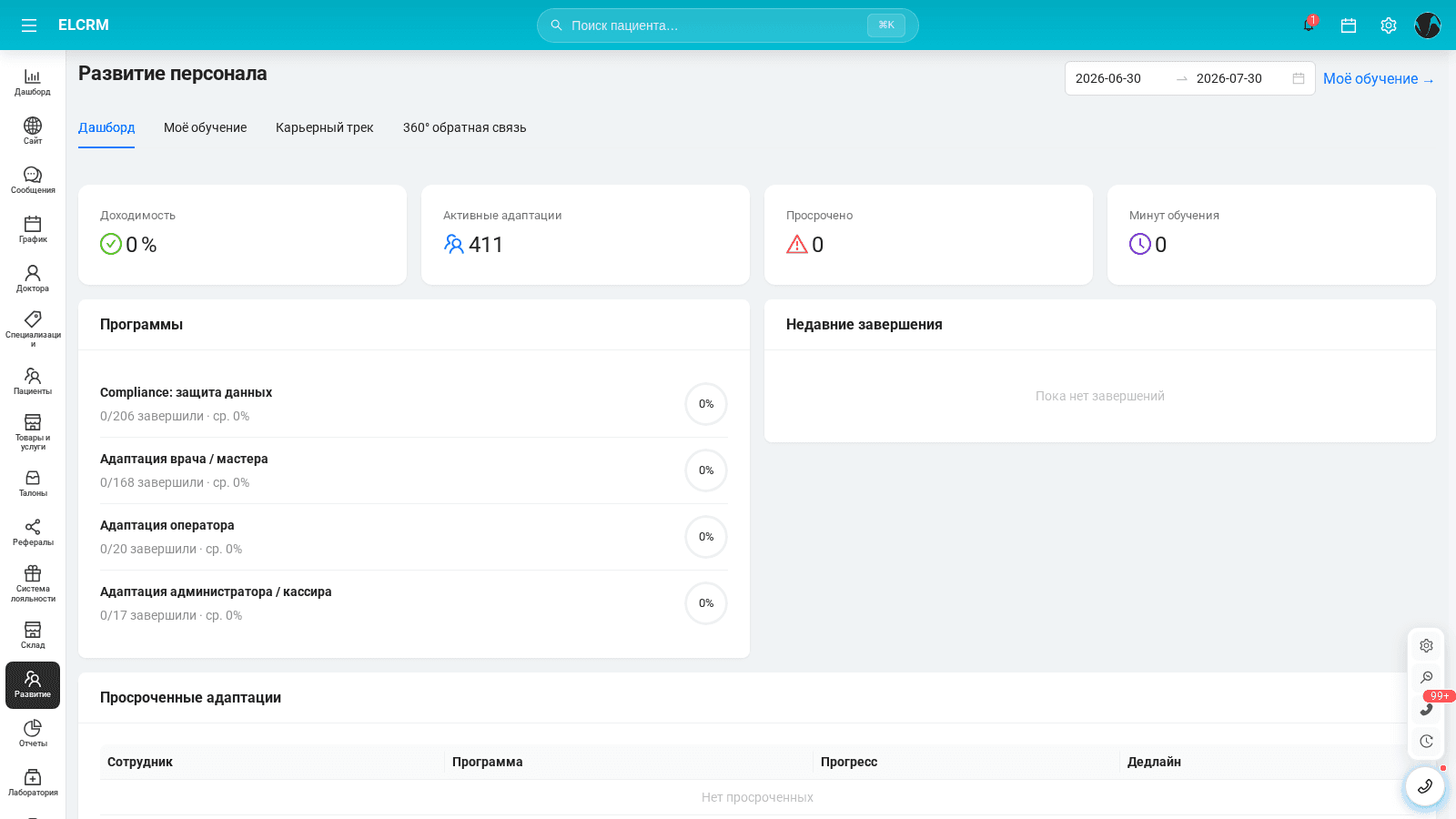Select the Дашборд tab
Image resolution: width=1456 pixels, height=819 pixels.
pyautogui.click(x=106, y=127)
